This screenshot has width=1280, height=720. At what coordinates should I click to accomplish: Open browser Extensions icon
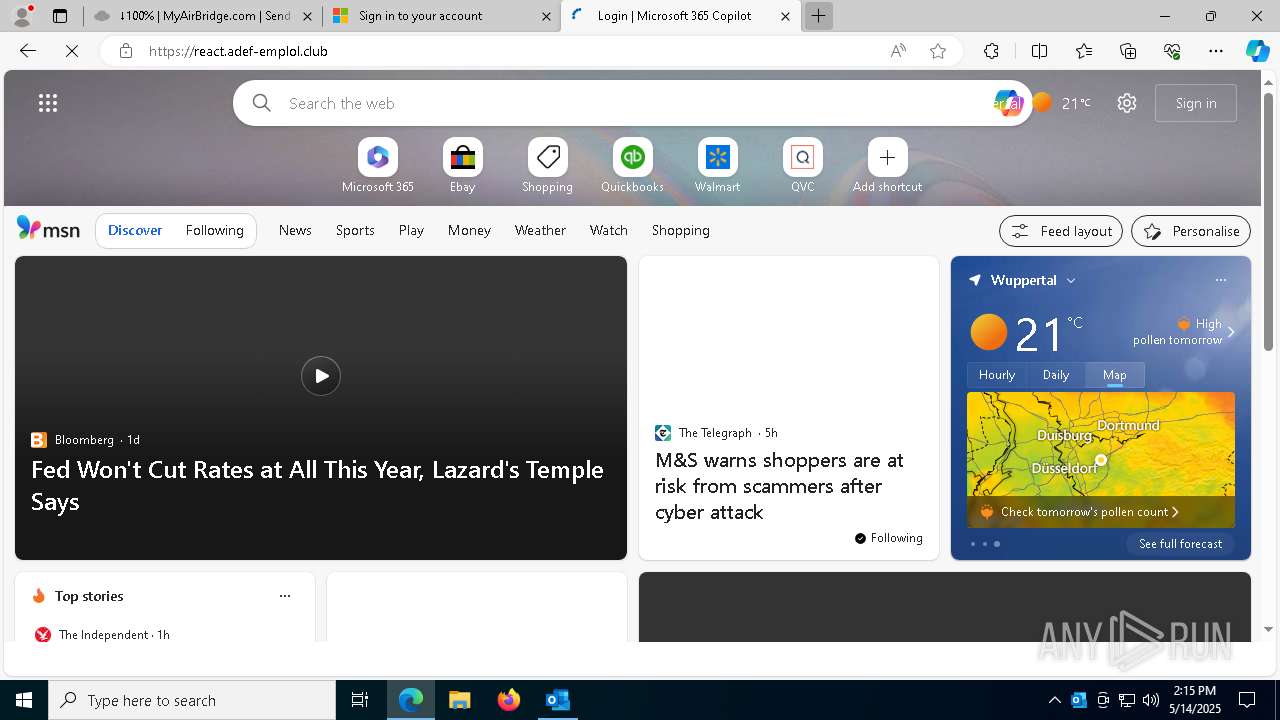point(991,51)
